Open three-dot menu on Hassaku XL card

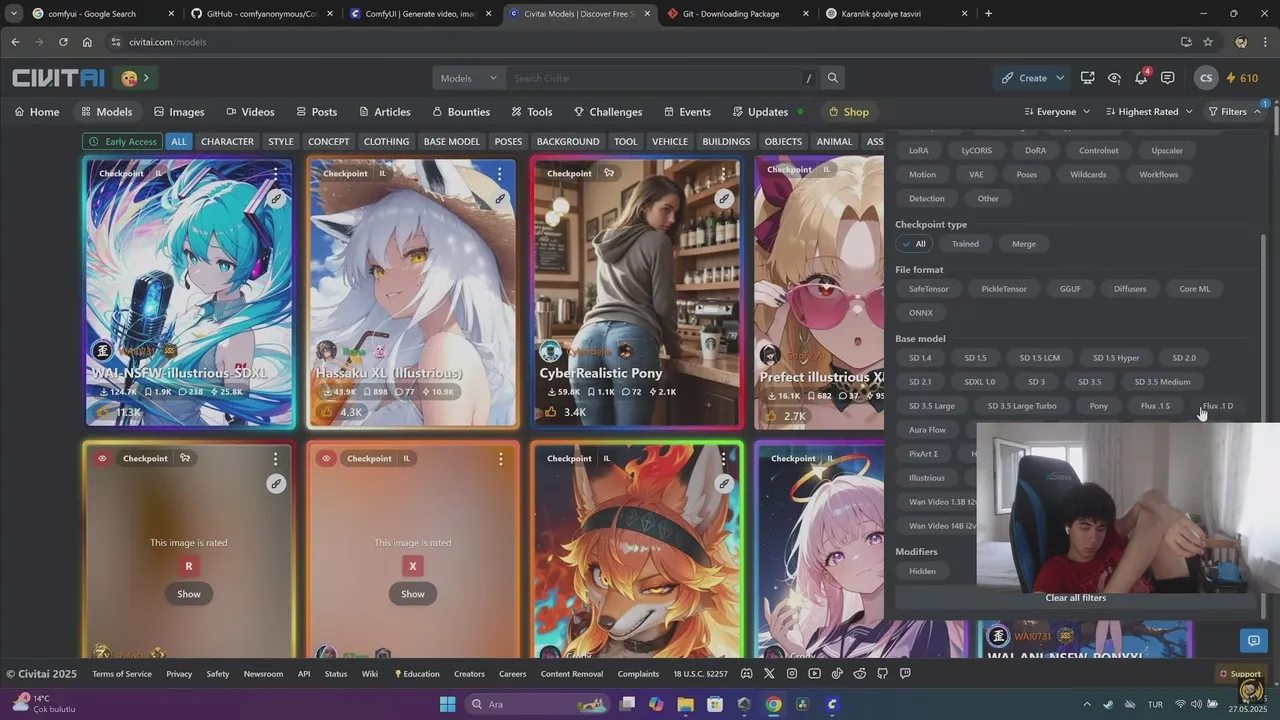tap(500, 174)
